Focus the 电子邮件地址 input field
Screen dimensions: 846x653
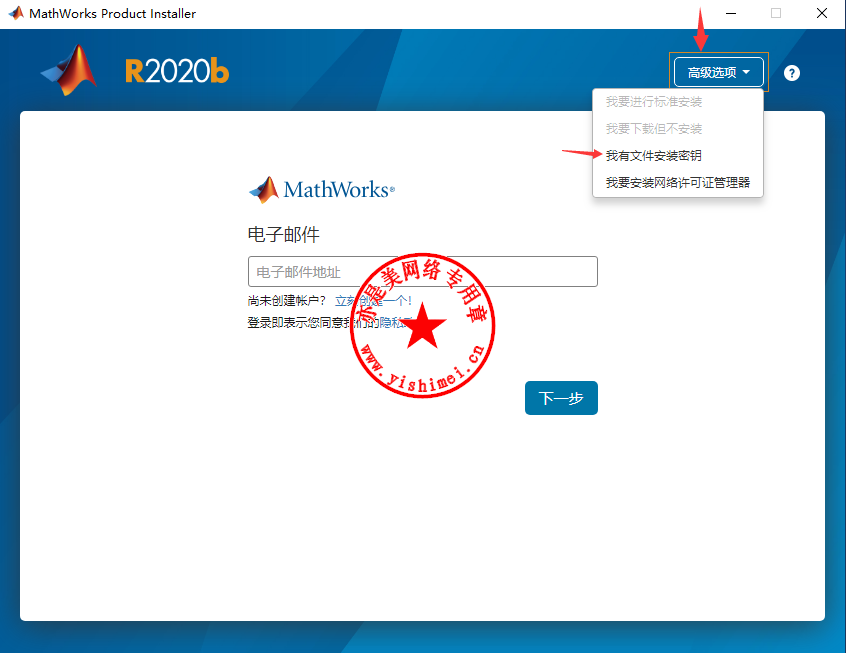click(422, 271)
